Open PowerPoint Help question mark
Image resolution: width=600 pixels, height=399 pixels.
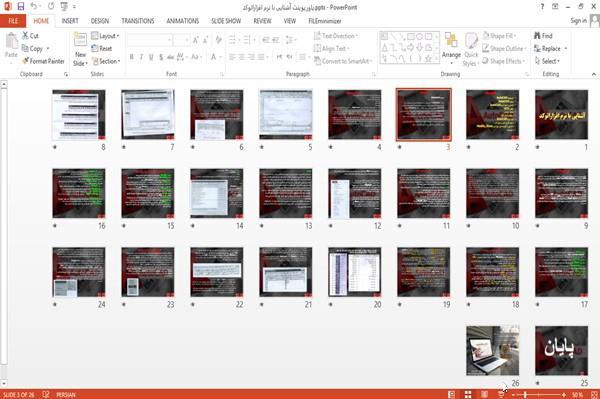point(542,7)
